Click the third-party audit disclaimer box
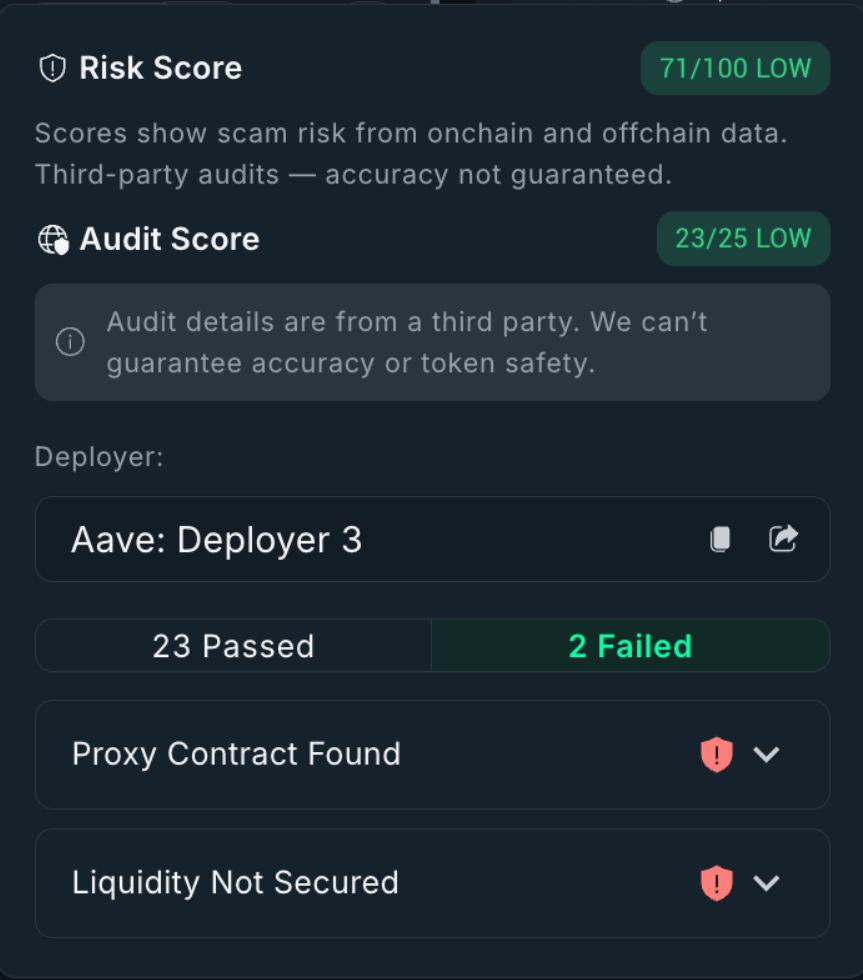Screen dimensions: 863x980 tap(432, 342)
